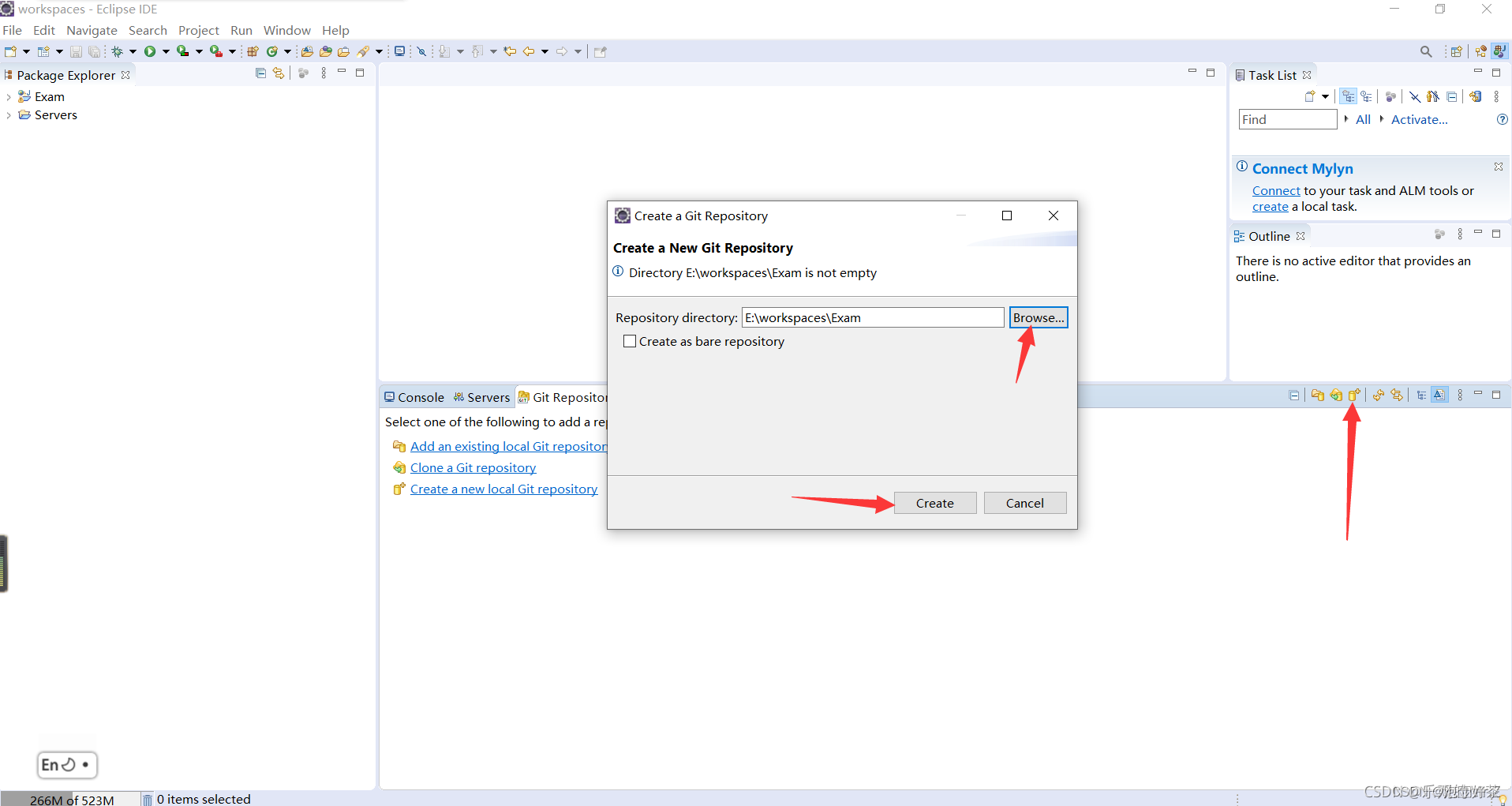
Task: Open the Project menu
Action: 198,30
